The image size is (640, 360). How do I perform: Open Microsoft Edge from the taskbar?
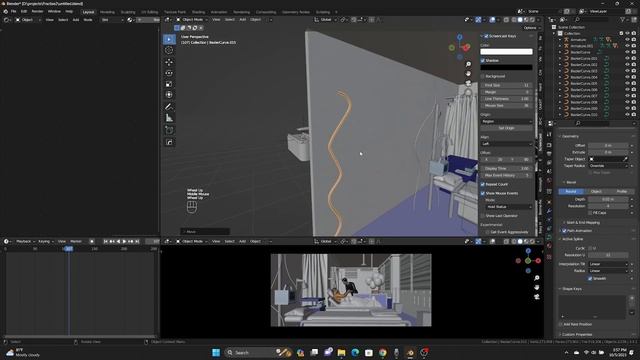point(355,353)
